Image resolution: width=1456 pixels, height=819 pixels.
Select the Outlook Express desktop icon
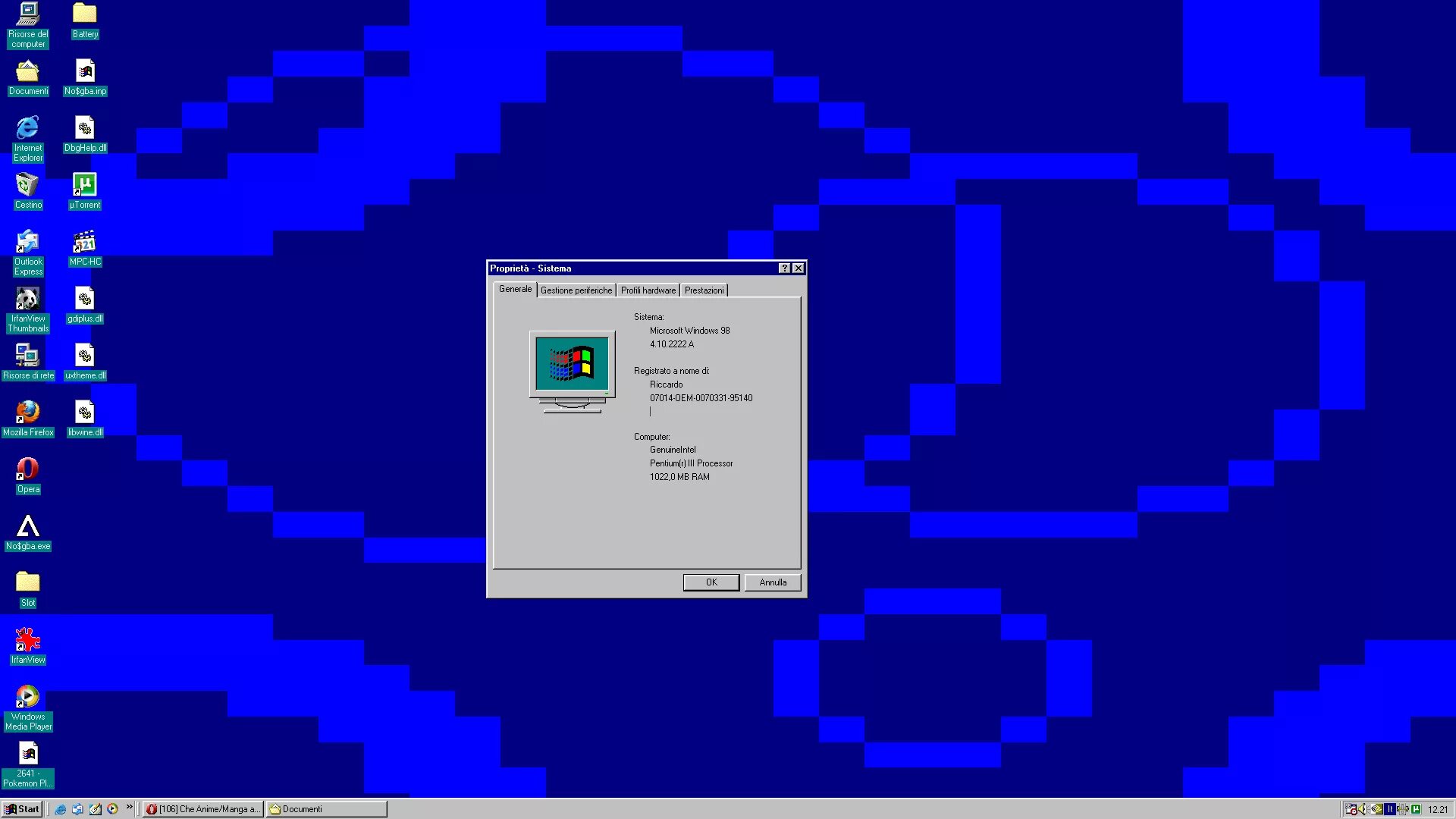point(28,253)
